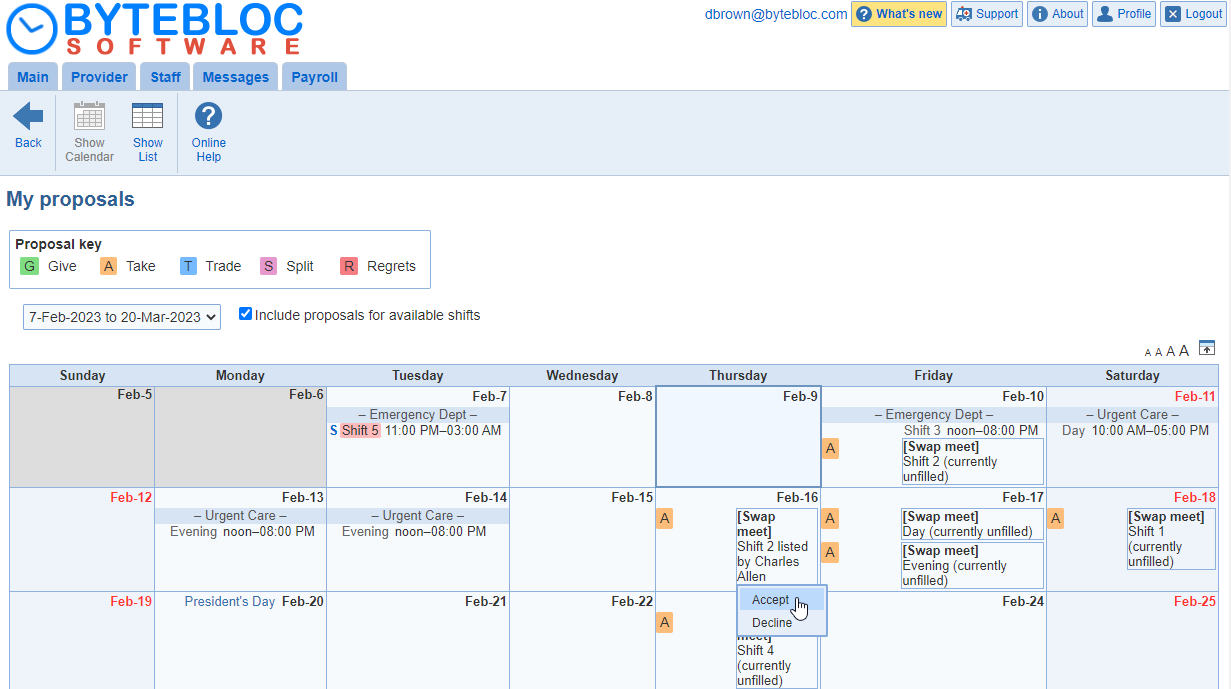Click the blue Trade key swatch
The height and width of the screenshot is (689, 1231).
tap(188, 266)
